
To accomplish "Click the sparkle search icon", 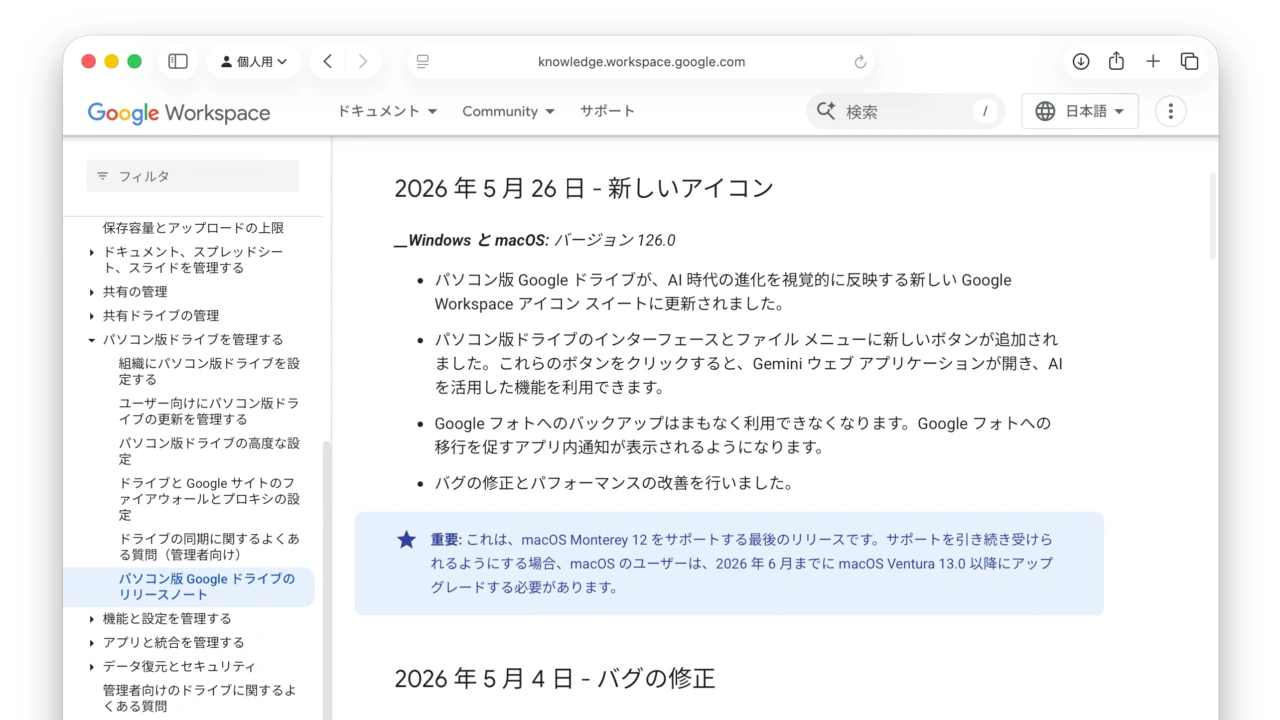I will click(x=826, y=111).
